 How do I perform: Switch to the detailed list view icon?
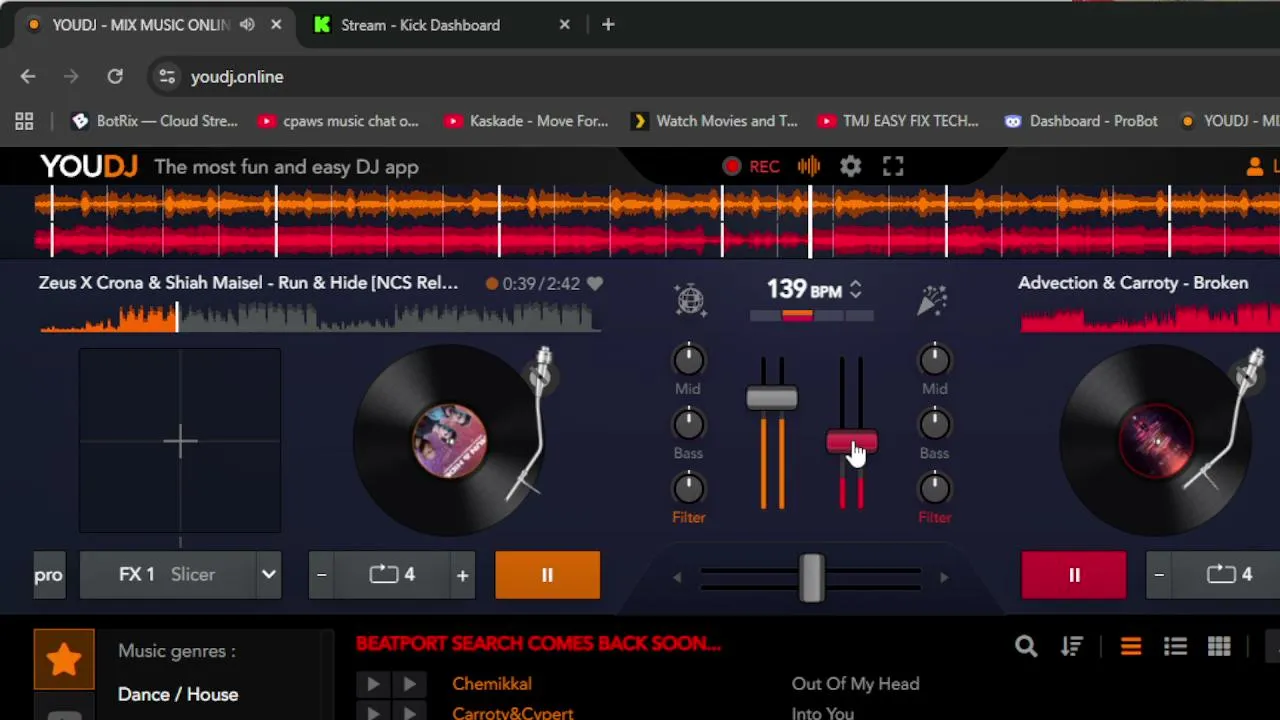1175,647
